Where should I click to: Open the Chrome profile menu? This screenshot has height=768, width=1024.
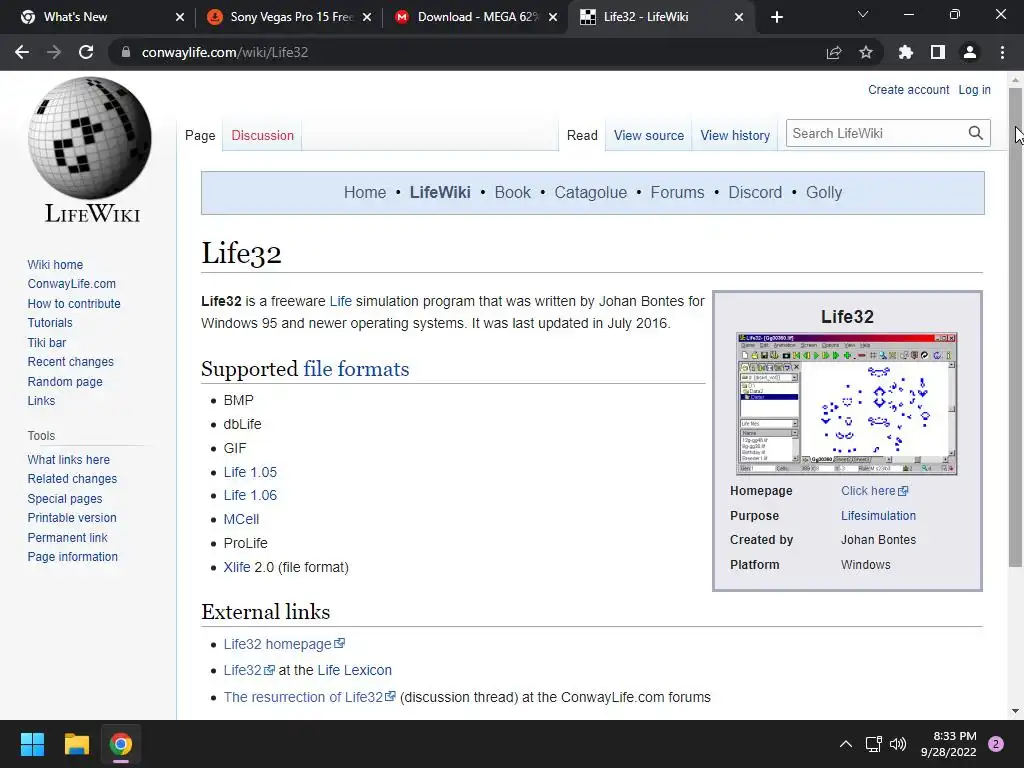click(970, 52)
